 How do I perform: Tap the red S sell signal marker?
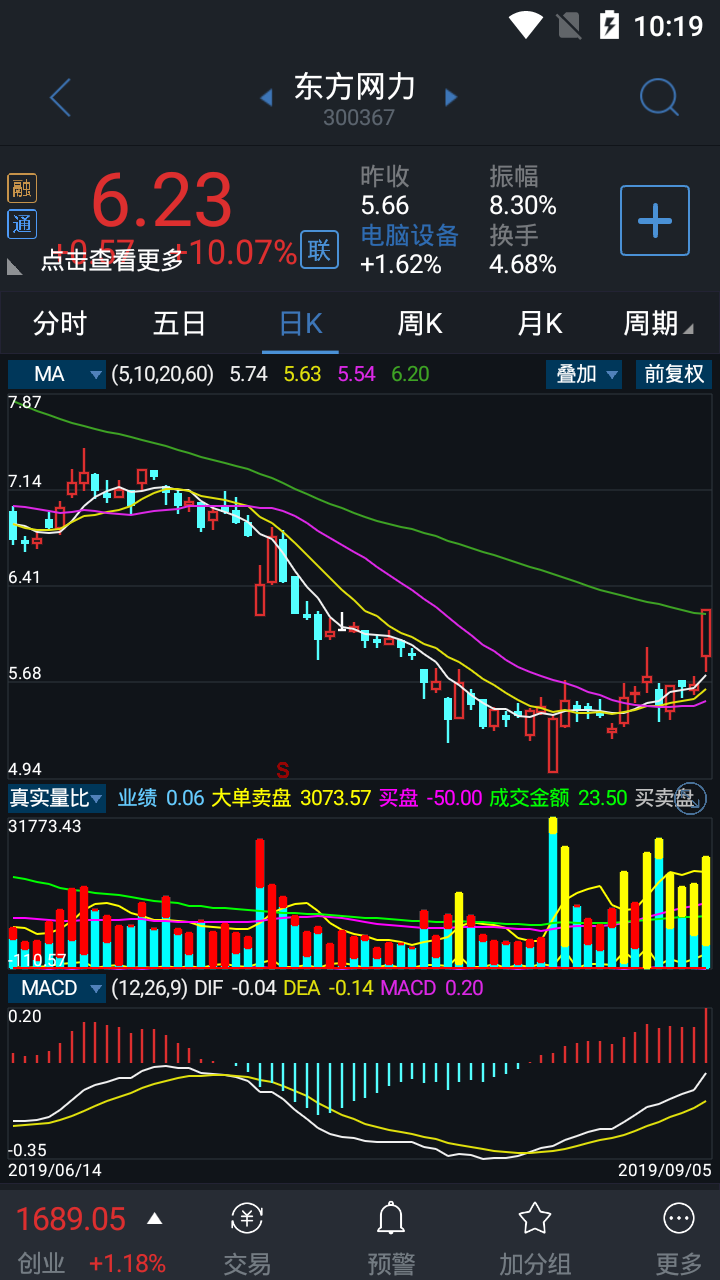pos(283,770)
